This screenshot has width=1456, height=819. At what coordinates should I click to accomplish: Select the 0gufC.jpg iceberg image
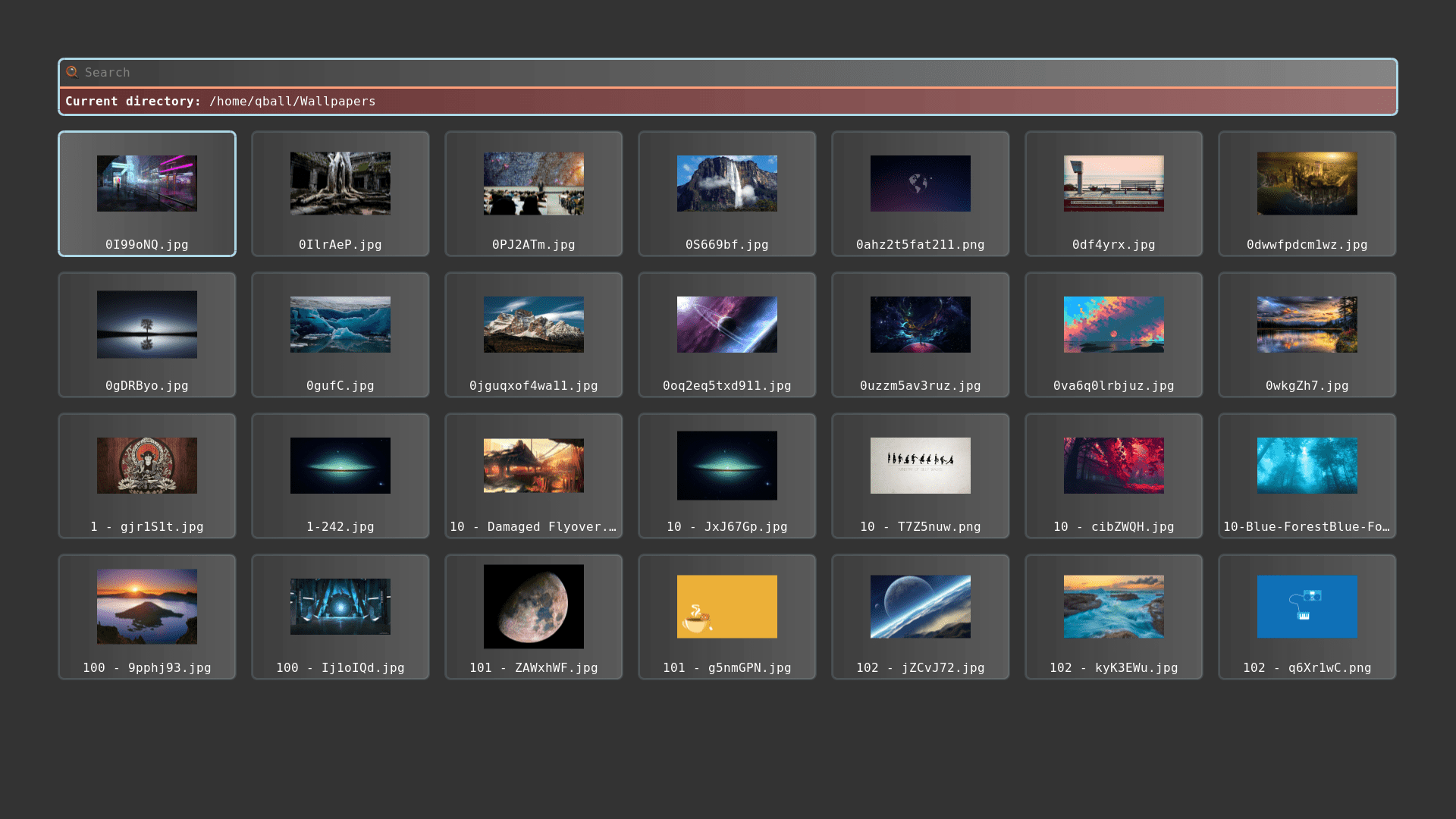coord(340,334)
